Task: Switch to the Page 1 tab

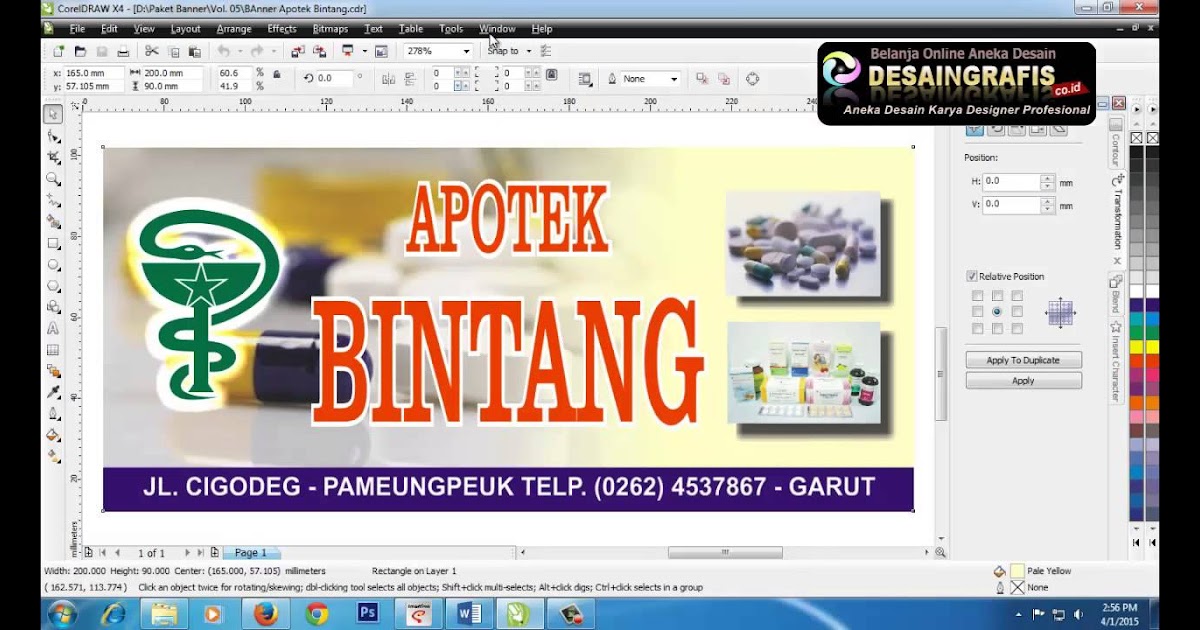Action: (251, 553)
